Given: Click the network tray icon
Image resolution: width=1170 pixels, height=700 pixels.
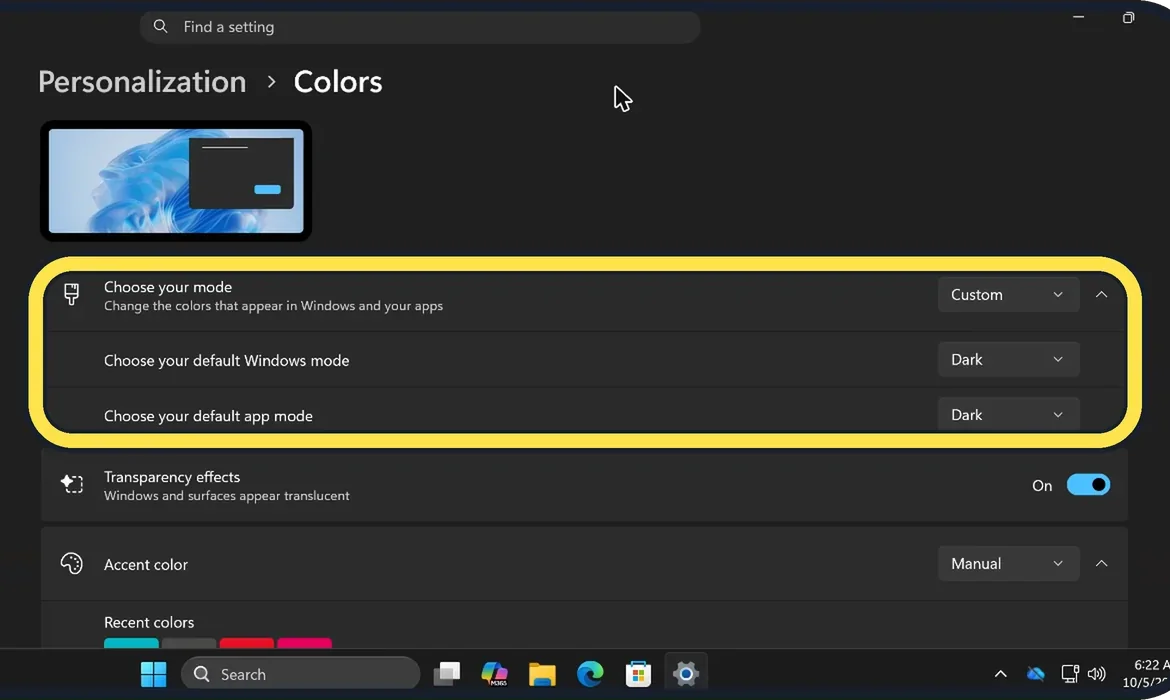Looking at the screenshot, I should (x=1070, y=674).
